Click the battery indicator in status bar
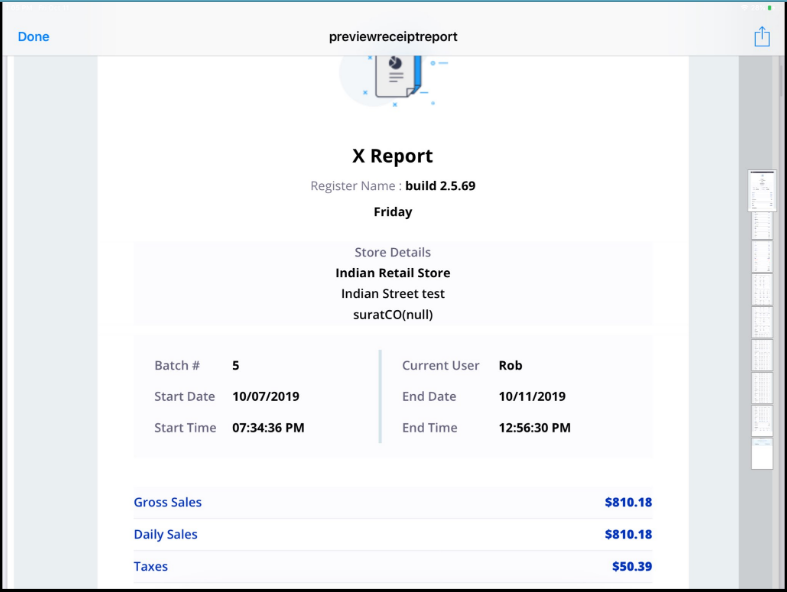The height and width of the screenshot is (592, 787). 768,8
